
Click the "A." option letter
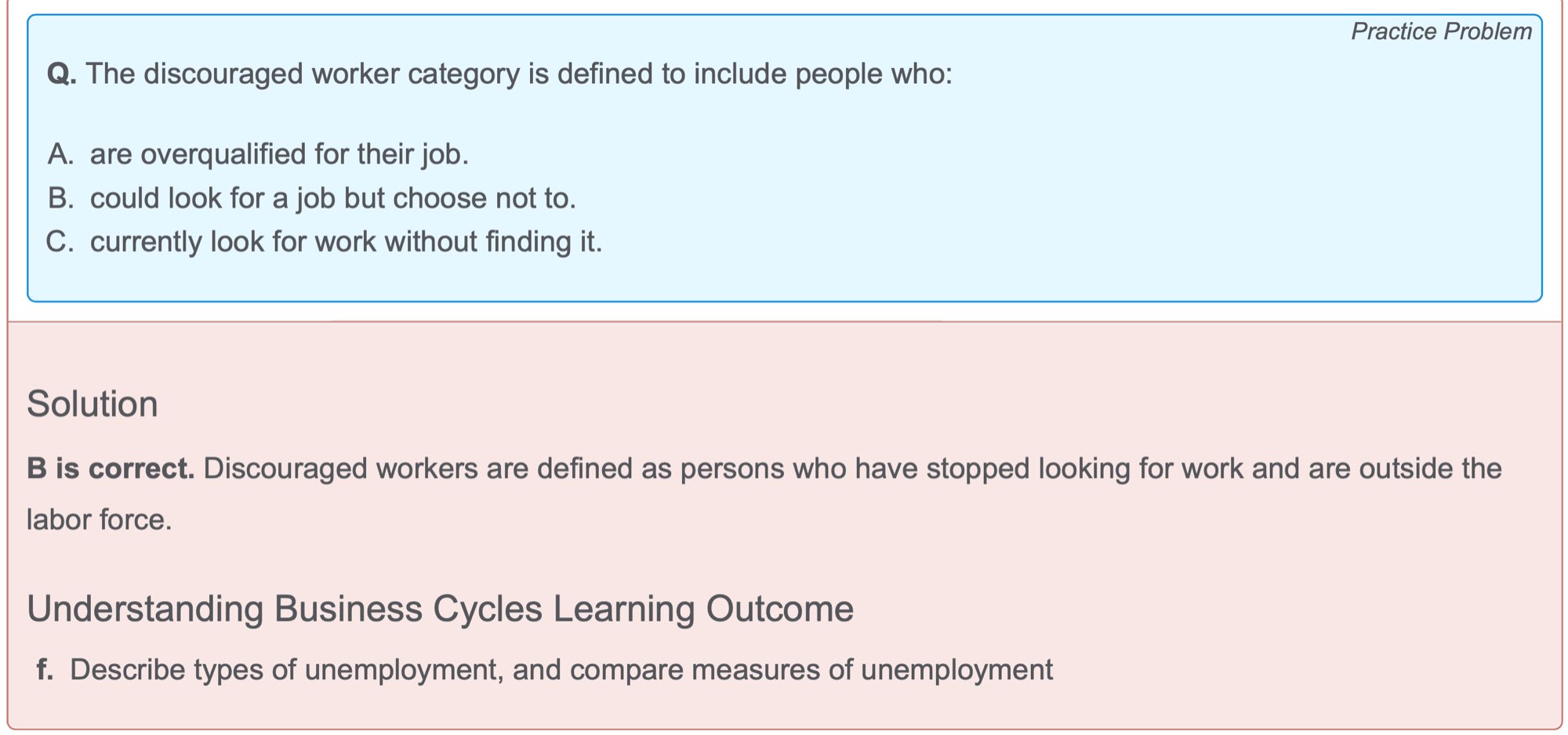point(60,154)
